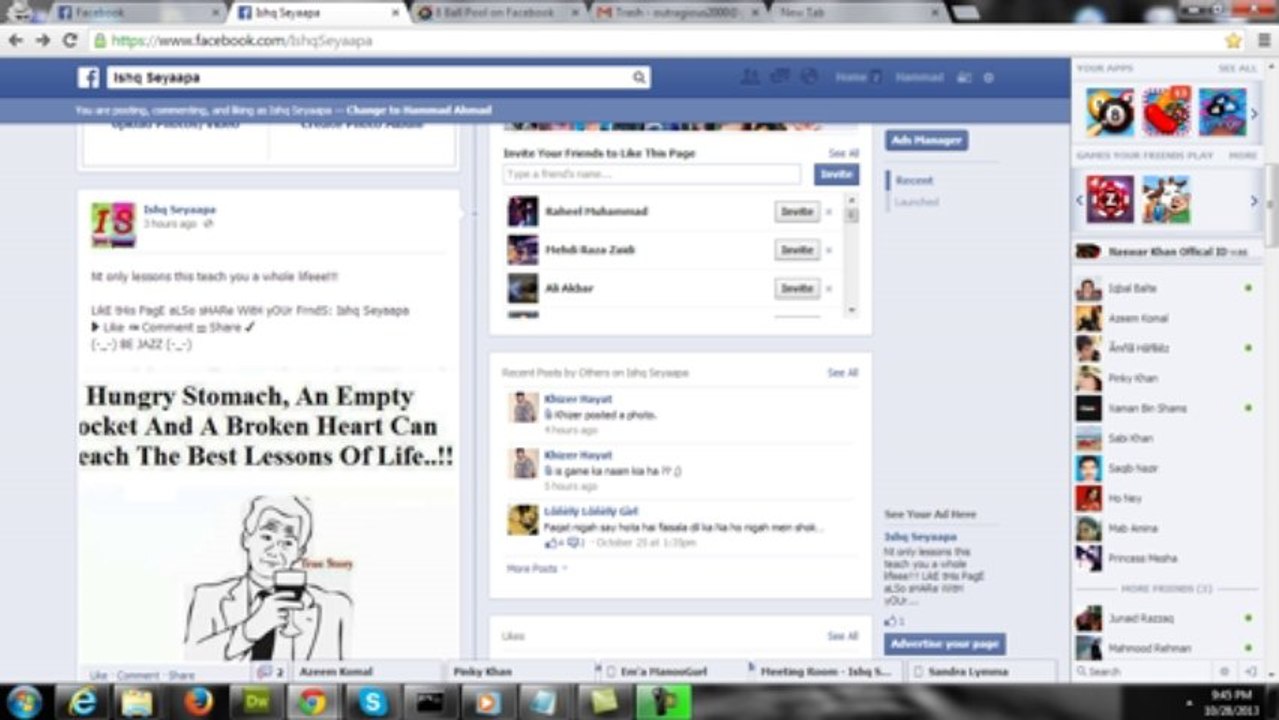Open Sticky Notes from the taskbar
The image size is (1279, 720).
[604, 702]
